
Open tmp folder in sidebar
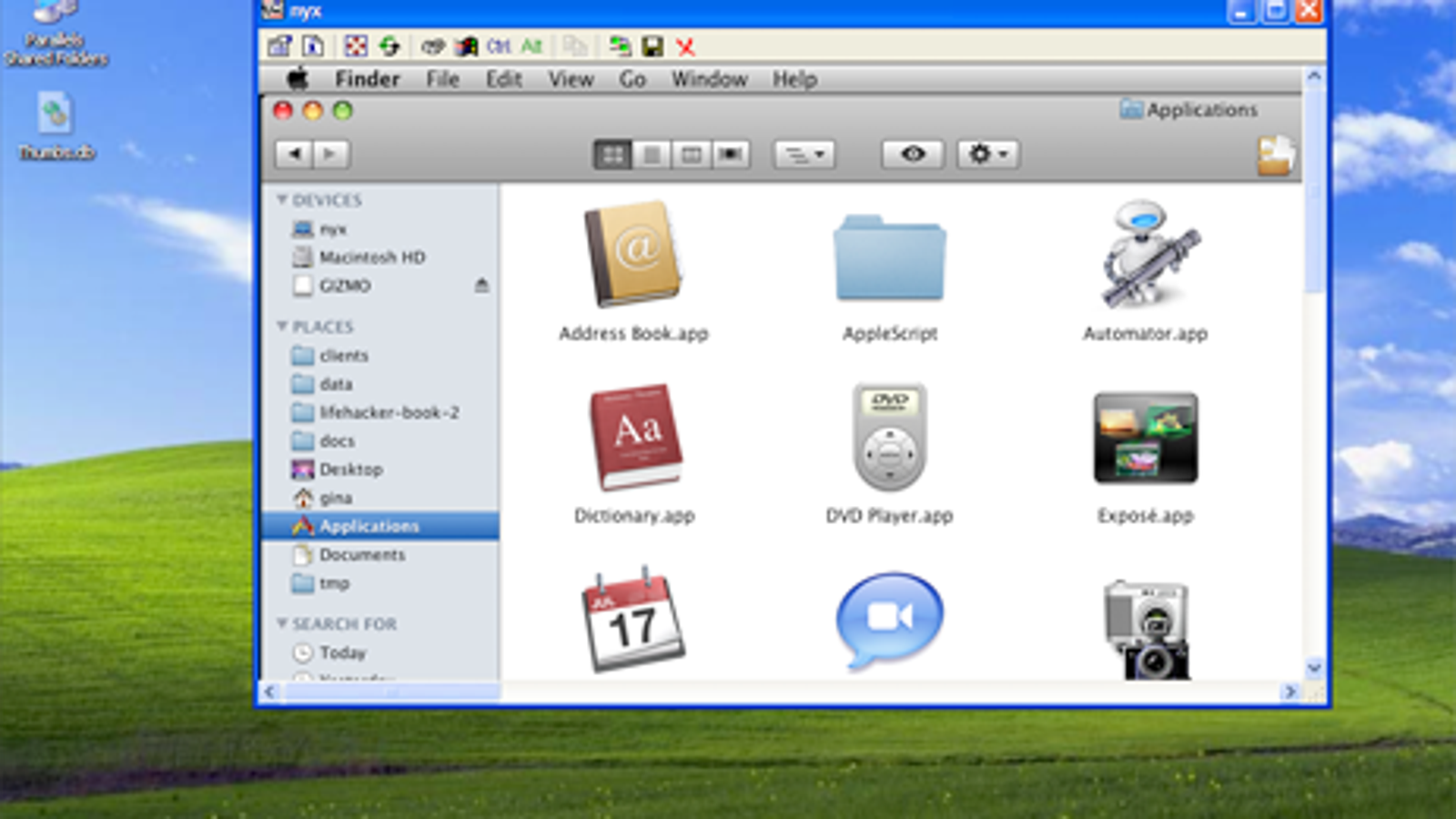tap(379, 583)
